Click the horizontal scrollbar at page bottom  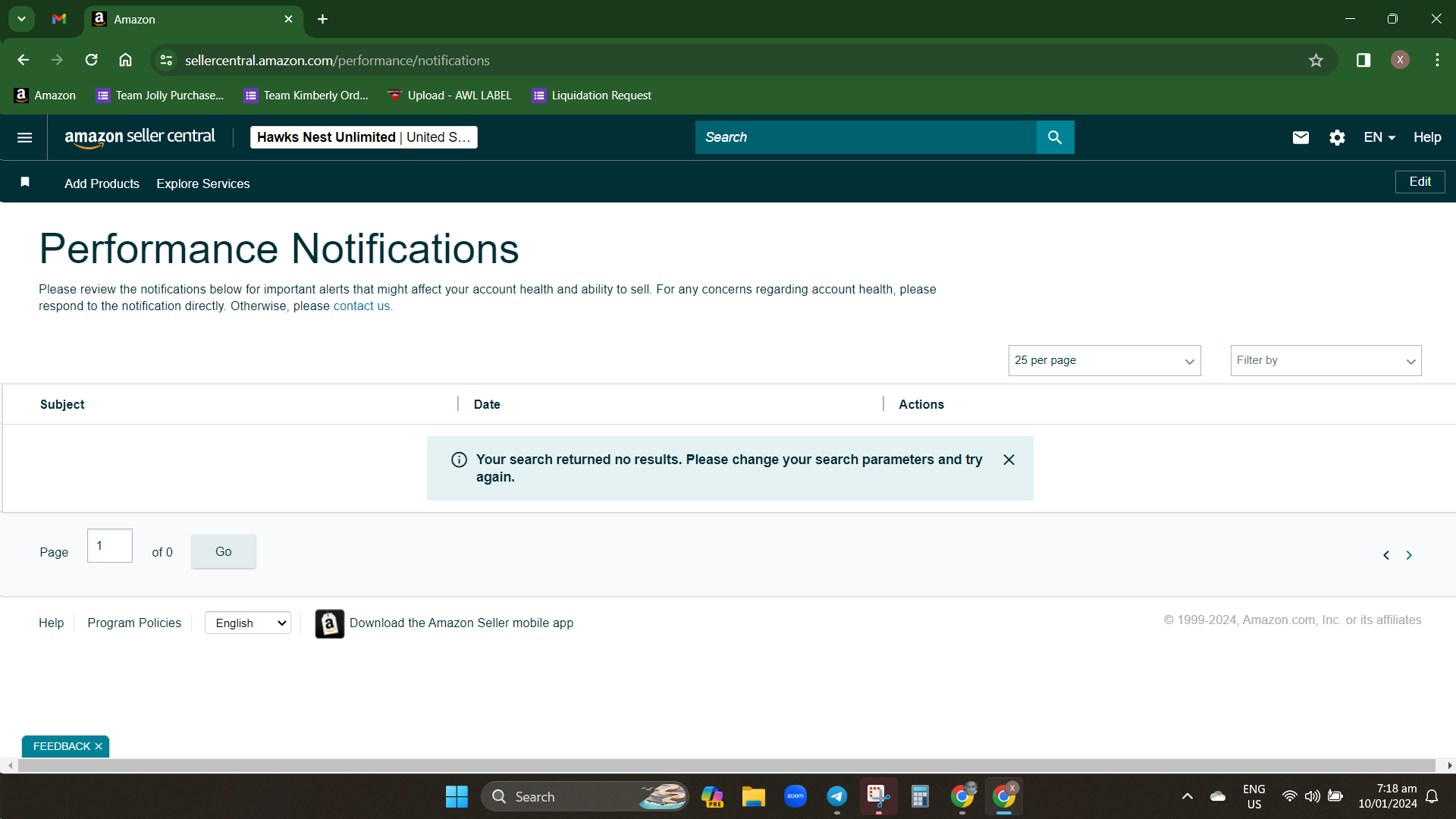coord(726,766)
